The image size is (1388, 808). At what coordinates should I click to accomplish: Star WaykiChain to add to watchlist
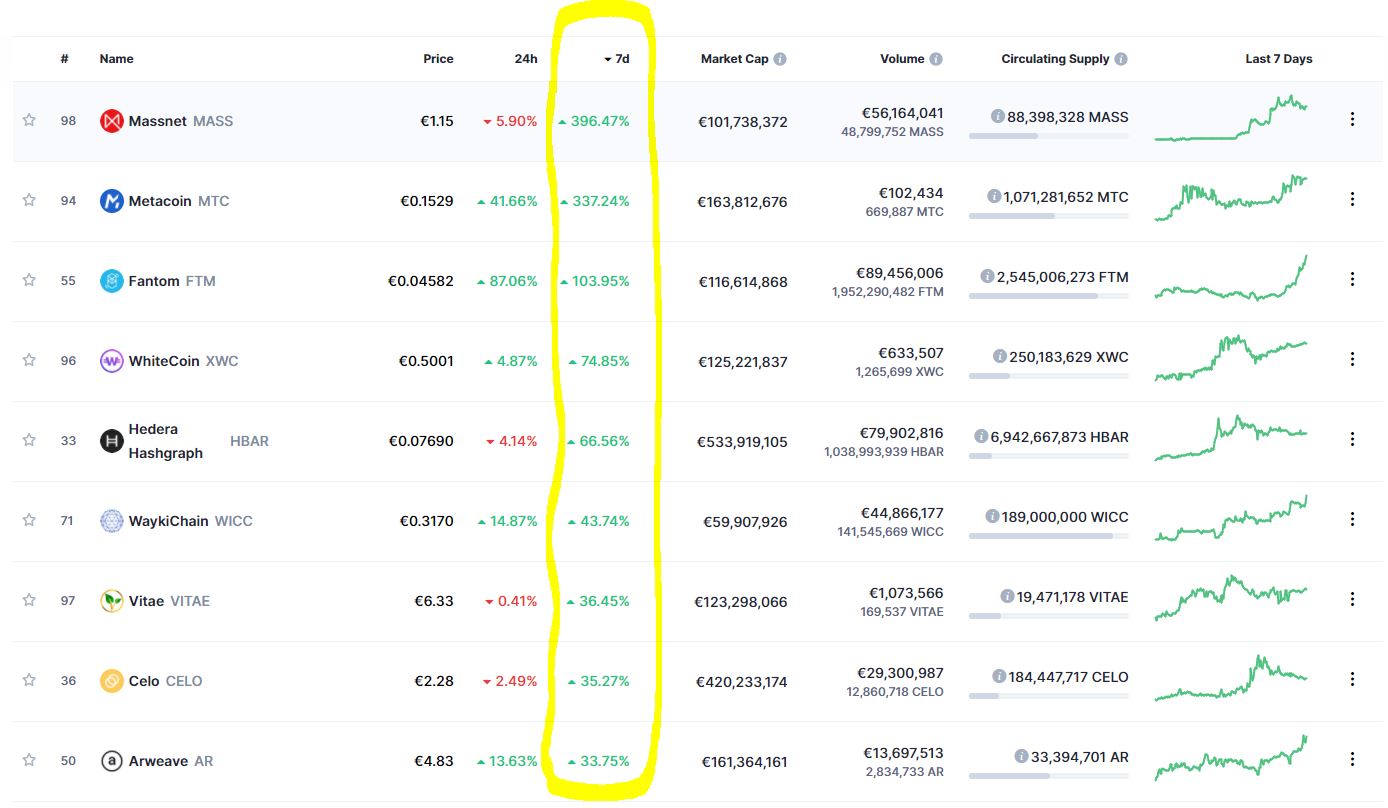point(29,520)
